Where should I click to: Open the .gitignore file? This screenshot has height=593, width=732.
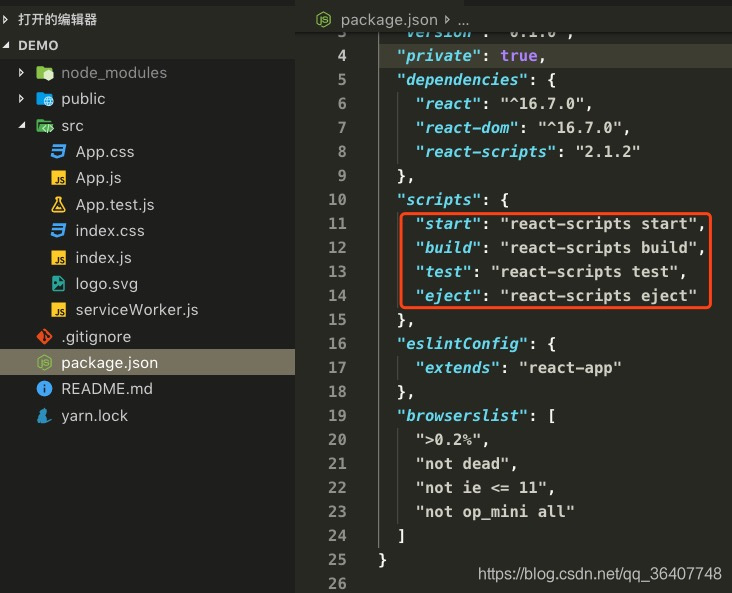(96, 337)
